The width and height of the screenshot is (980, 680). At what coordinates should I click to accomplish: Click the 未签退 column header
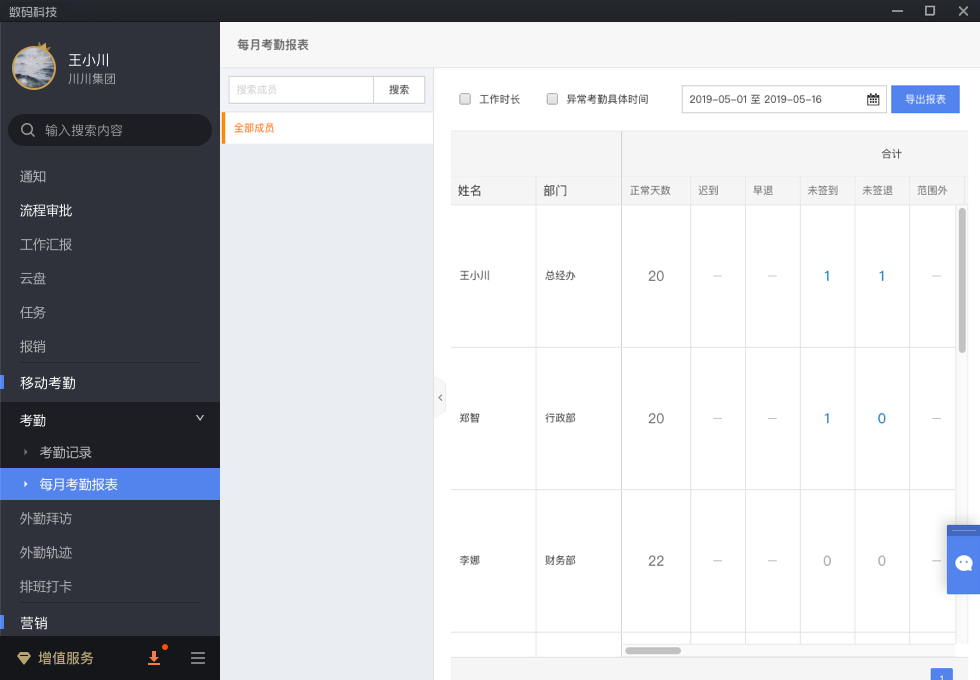[x=878, y=191]
